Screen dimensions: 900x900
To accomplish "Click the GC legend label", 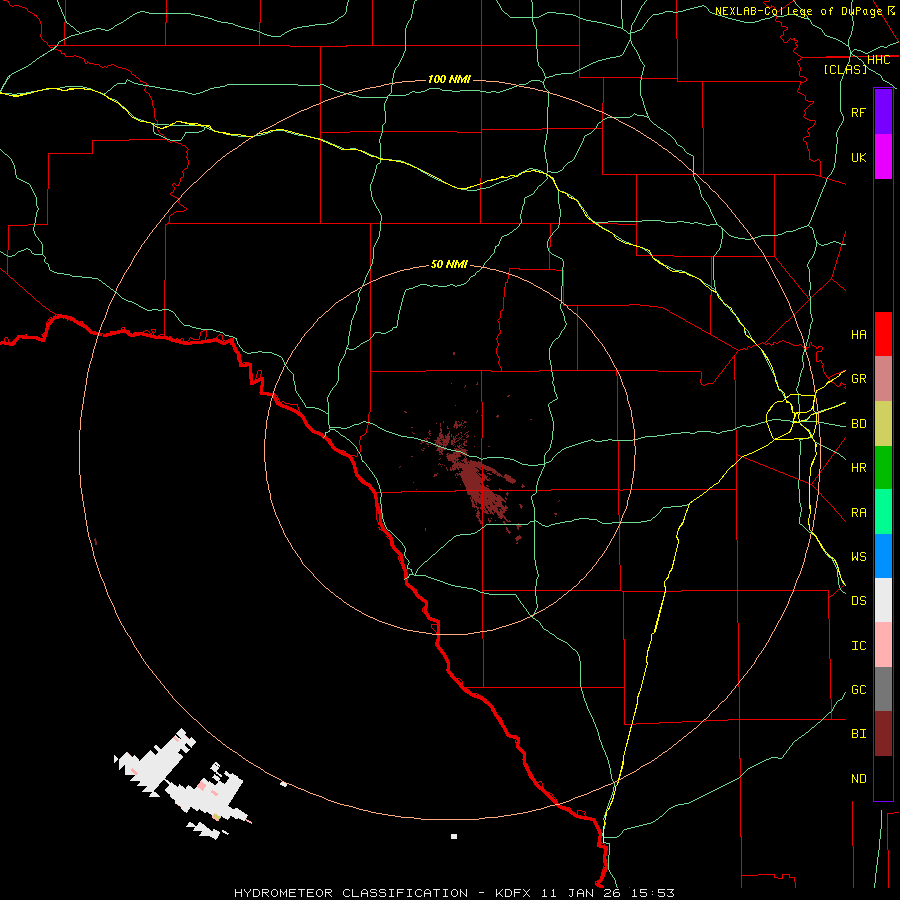I will click(858, 690).
